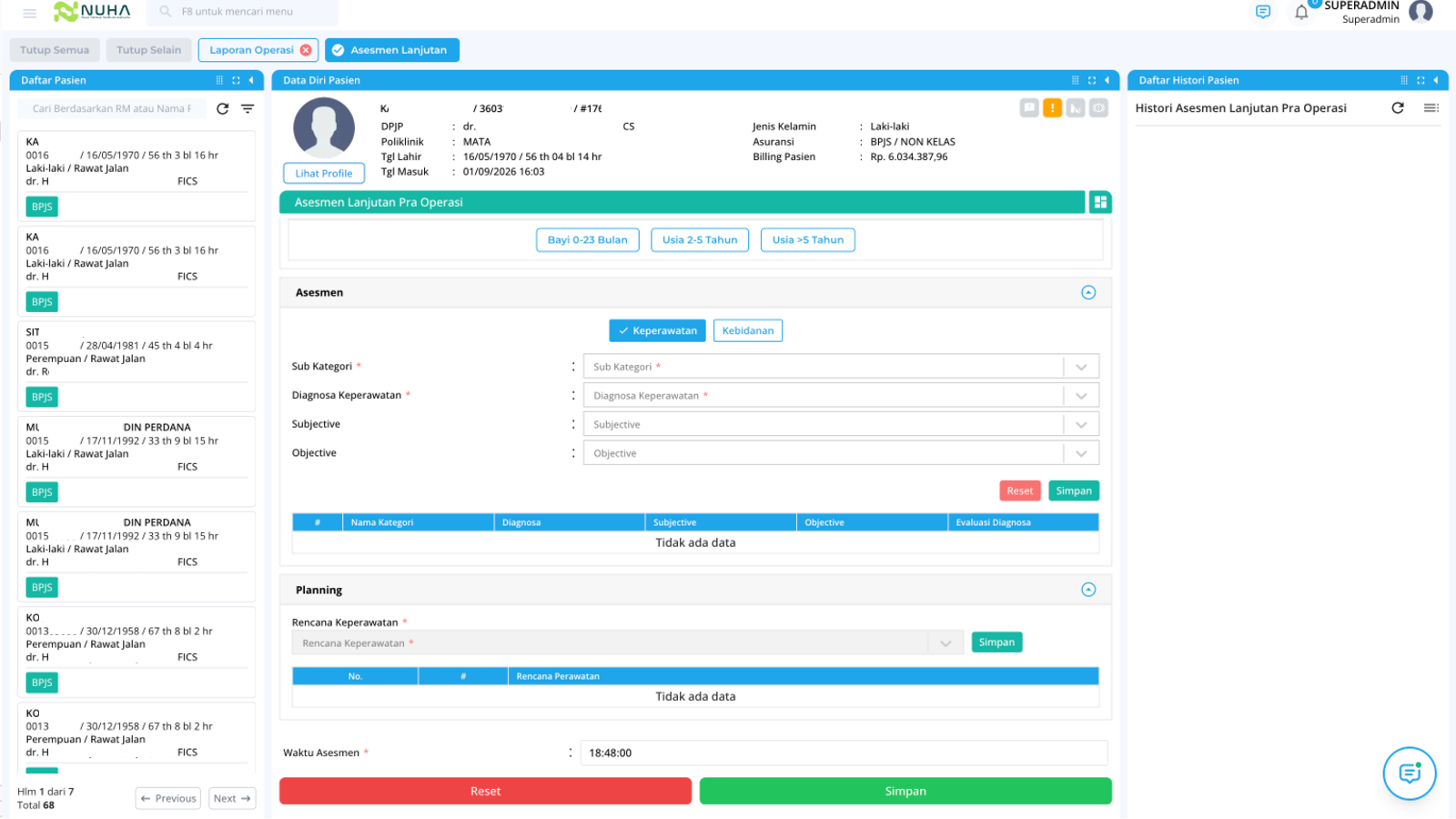Maximize the Daftar Pasien panel
1456x819 pixels.
(236, 80)
